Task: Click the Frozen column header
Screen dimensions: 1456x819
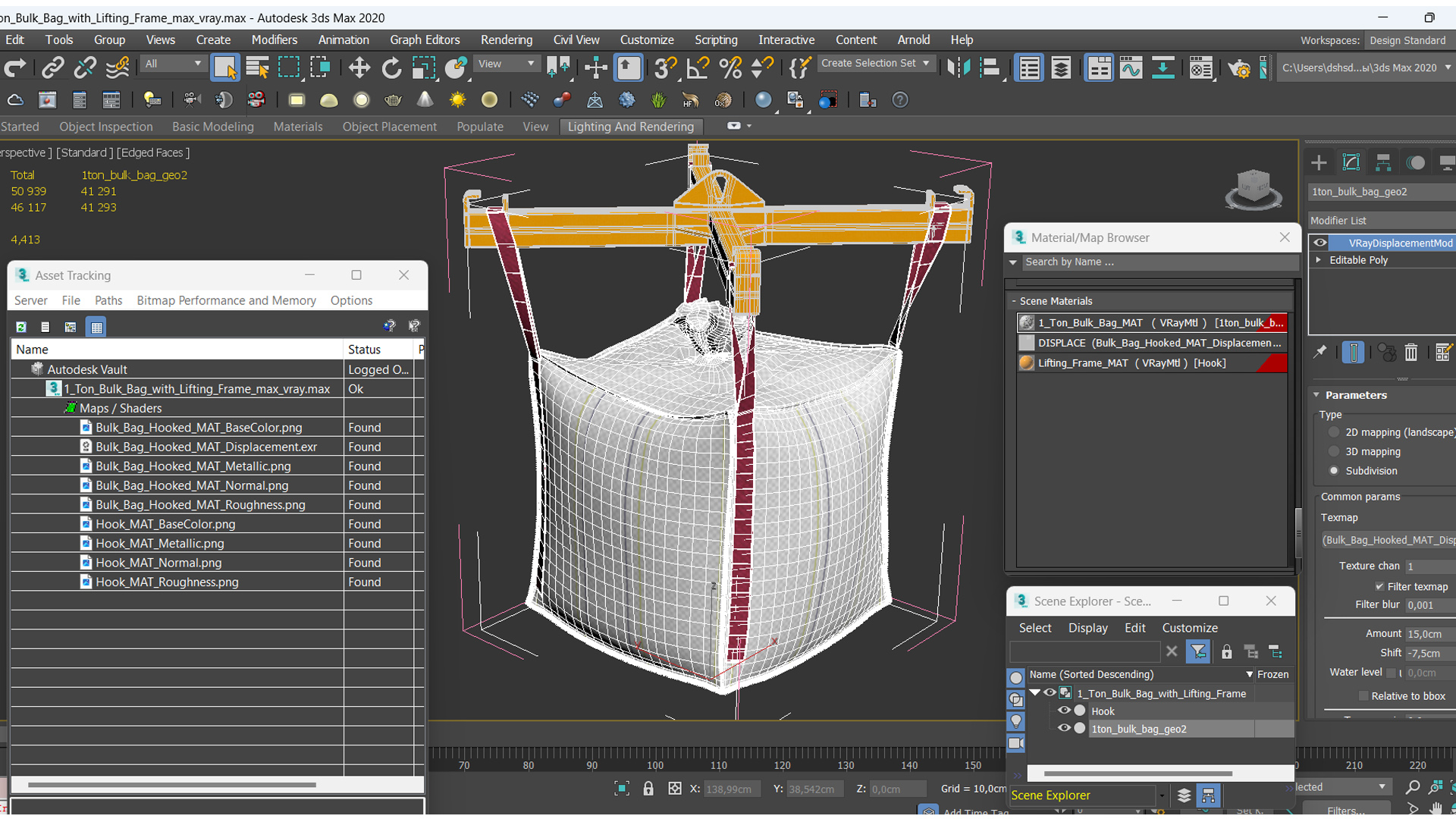Action: pos(1272,674)
